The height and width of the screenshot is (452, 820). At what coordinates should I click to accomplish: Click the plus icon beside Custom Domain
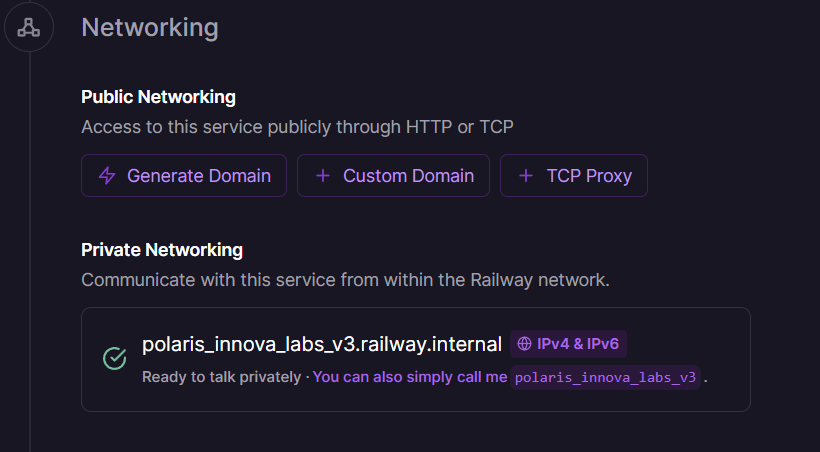[x=322, y=176]
